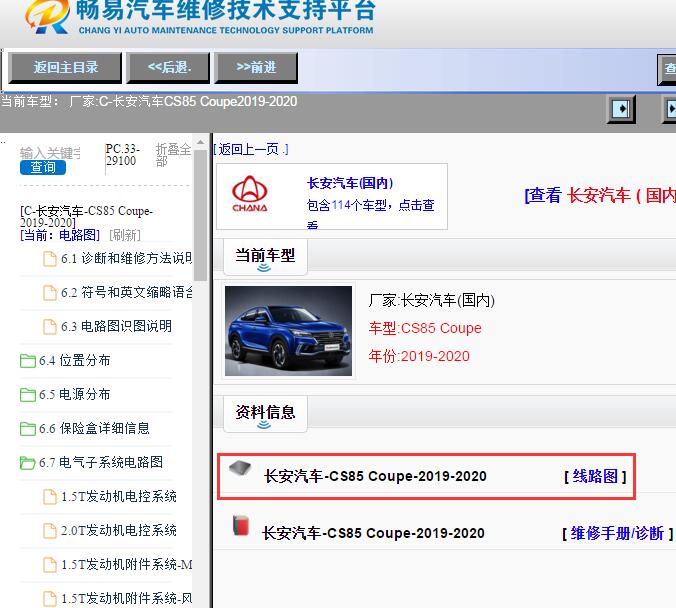Image resolution: width=676 pixels, height=608 pixels.
Task: Click the first panel arrow icon in gray bar
Action: [x=621, y=109]
